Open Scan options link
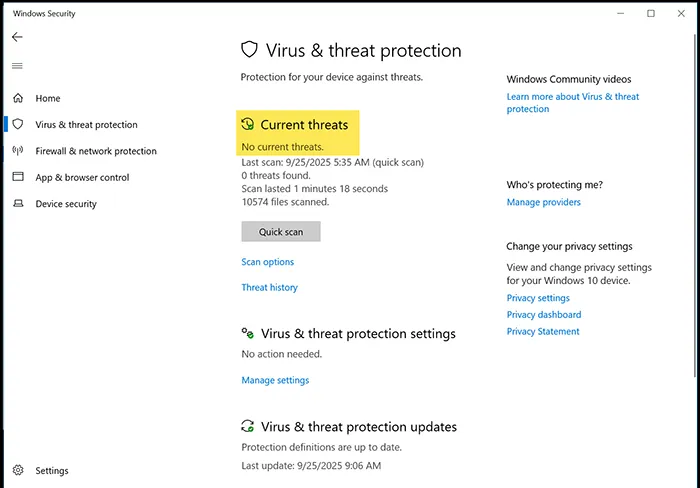The width and height of the screenshot is (700, 488). [x=268, y=262]
